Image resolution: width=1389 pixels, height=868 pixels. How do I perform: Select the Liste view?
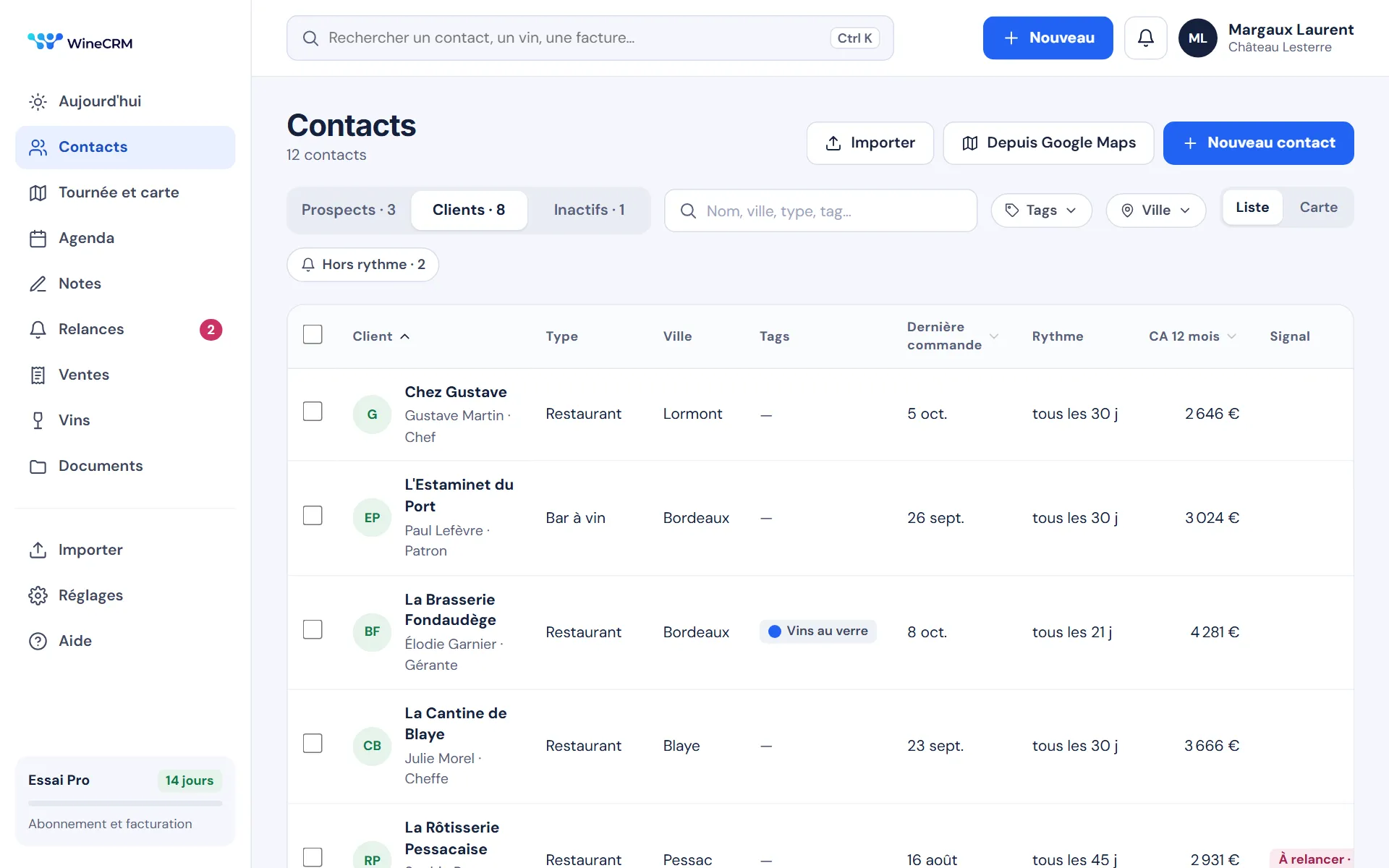[1252, 208]
